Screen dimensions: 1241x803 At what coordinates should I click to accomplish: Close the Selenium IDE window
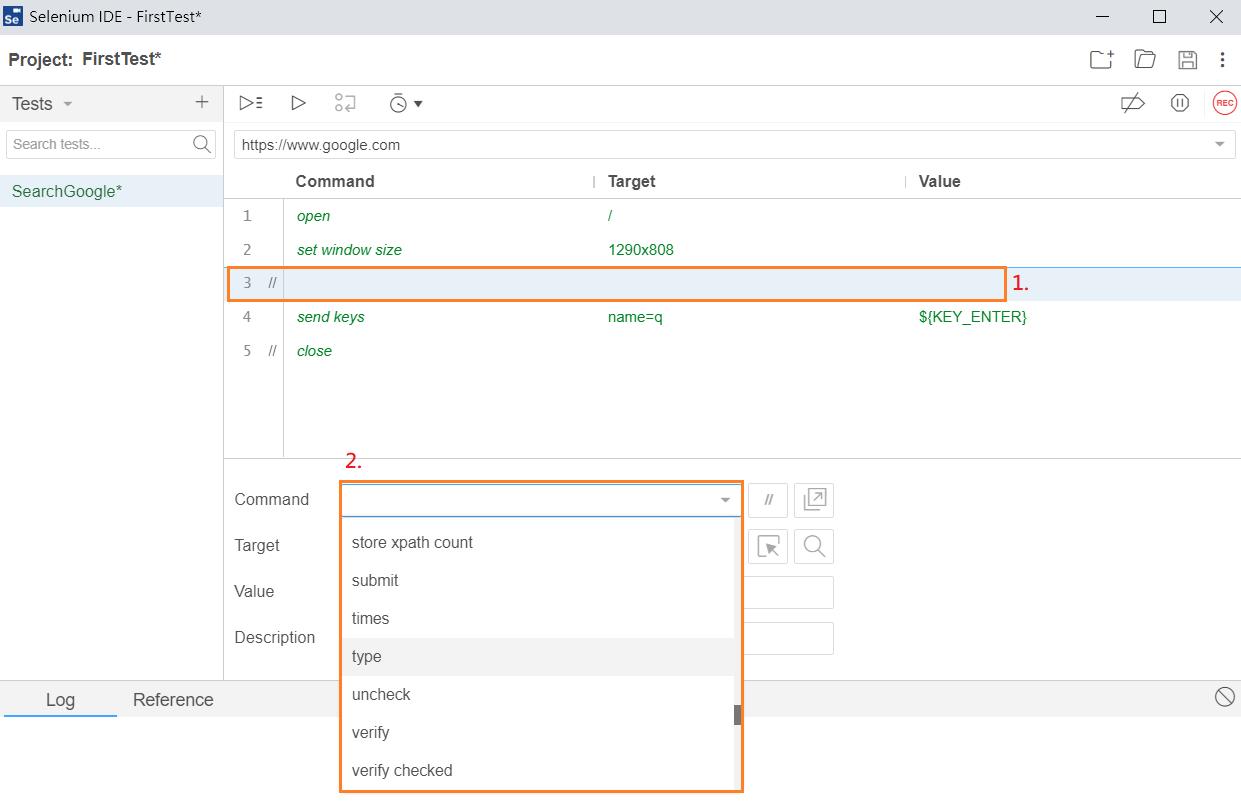coord(1216,17)
